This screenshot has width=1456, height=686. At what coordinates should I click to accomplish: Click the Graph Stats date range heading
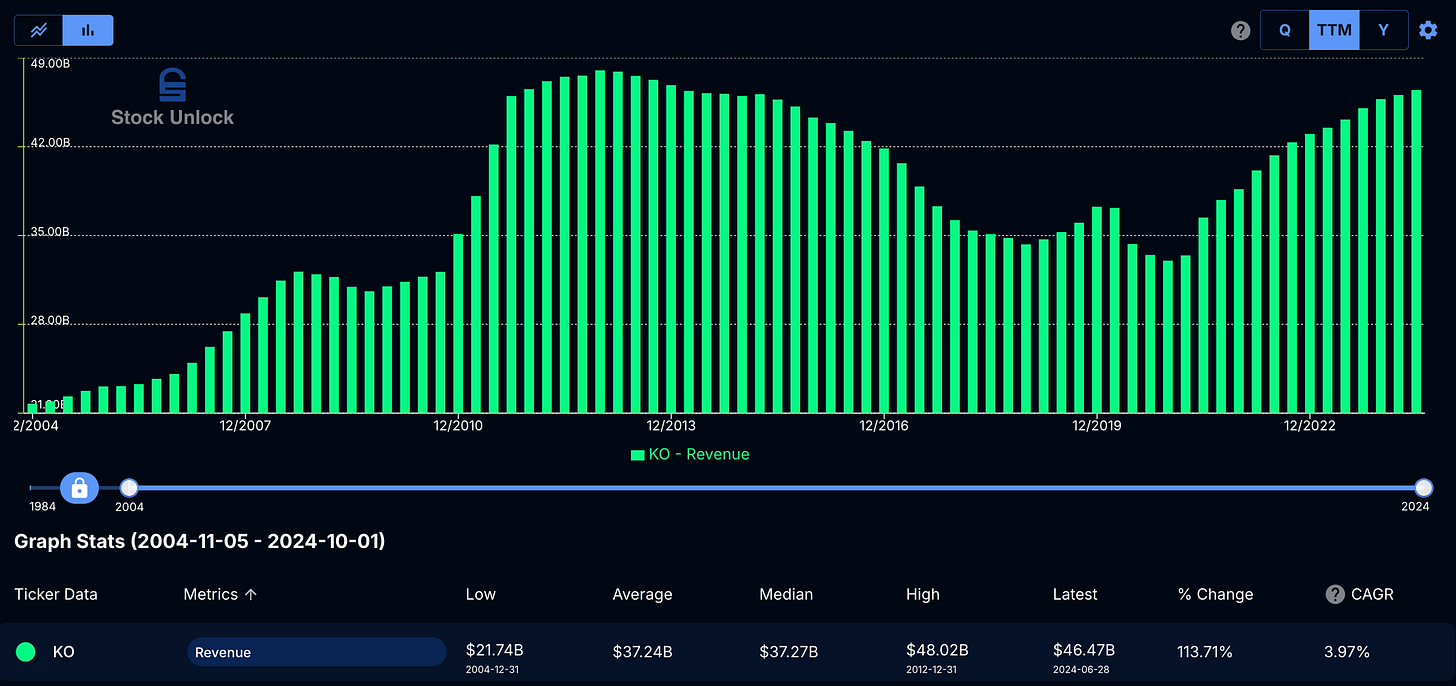coord(200,541)
